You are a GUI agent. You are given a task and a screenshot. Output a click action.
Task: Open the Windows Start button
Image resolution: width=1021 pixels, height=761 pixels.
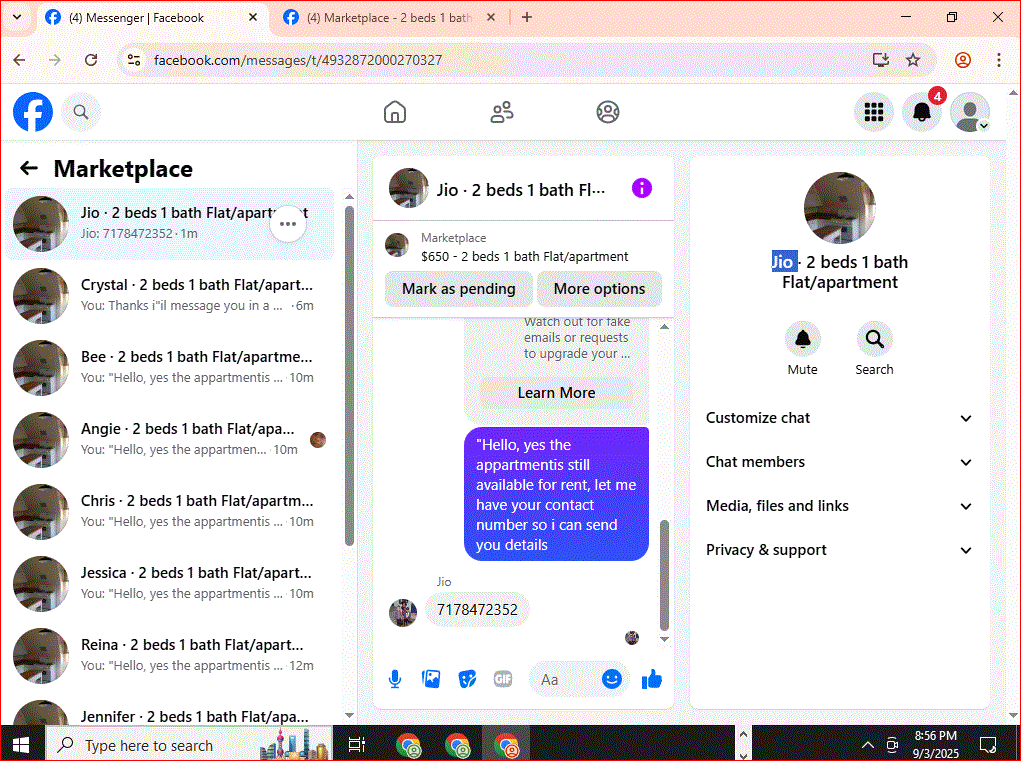[21, 744]
